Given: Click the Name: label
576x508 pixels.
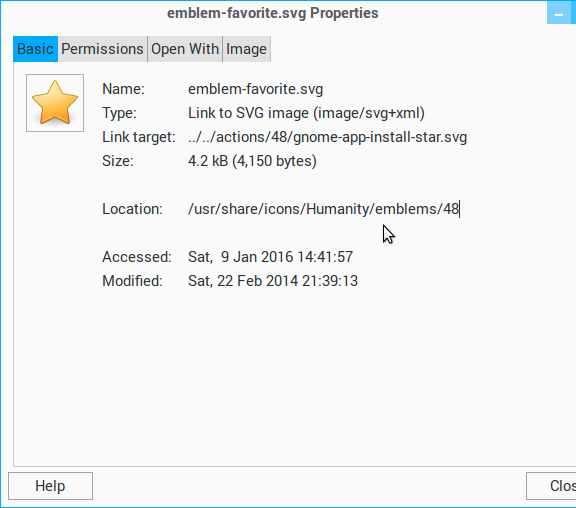Looking at the screenshot, I should [123, 89].
